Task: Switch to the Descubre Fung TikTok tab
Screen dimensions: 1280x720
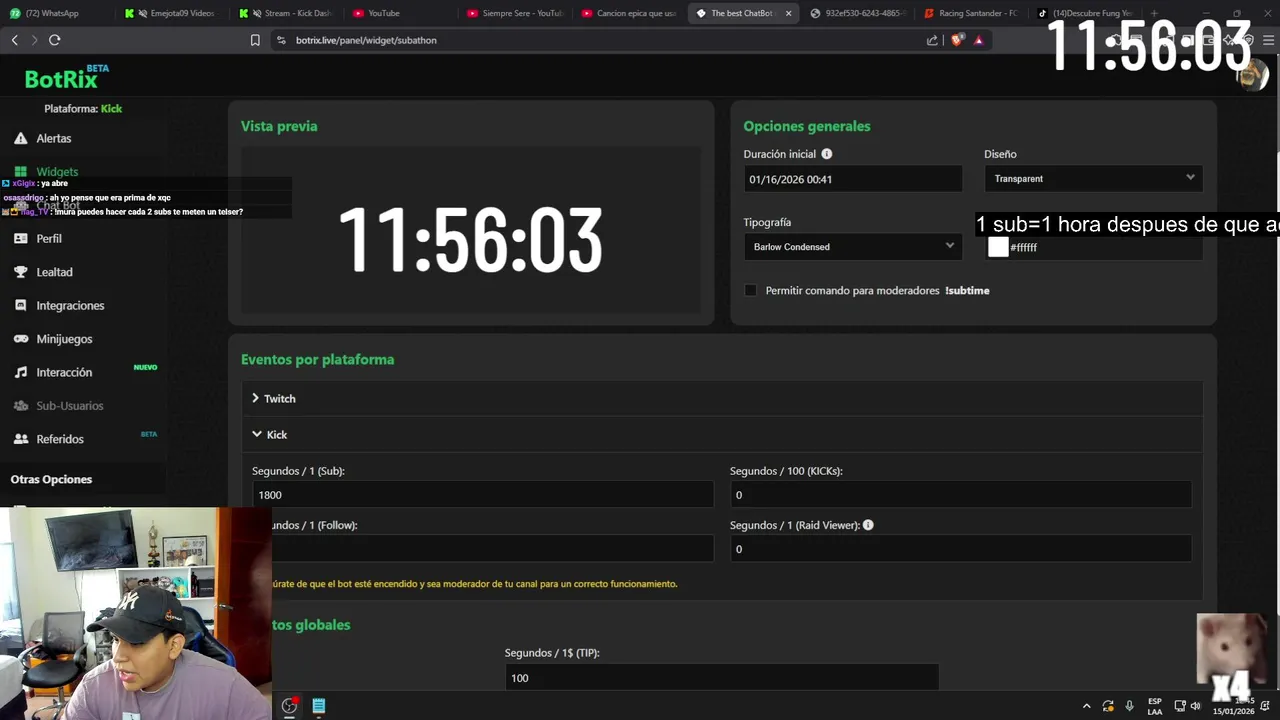Action: tap(1086, 13)
